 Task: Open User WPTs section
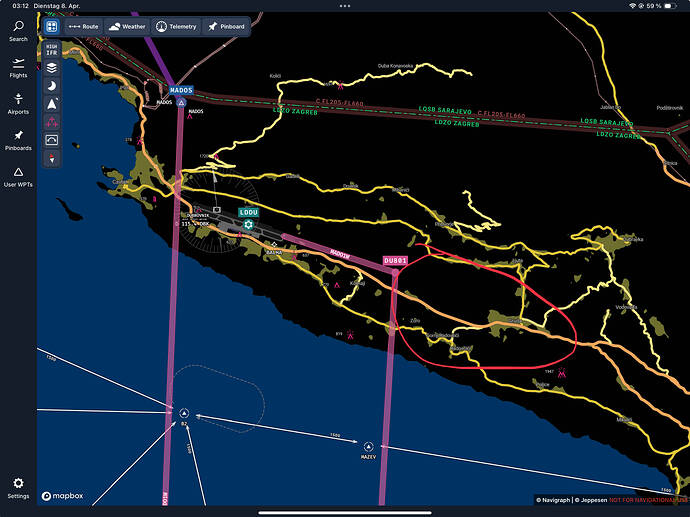[x=18, y=177]
